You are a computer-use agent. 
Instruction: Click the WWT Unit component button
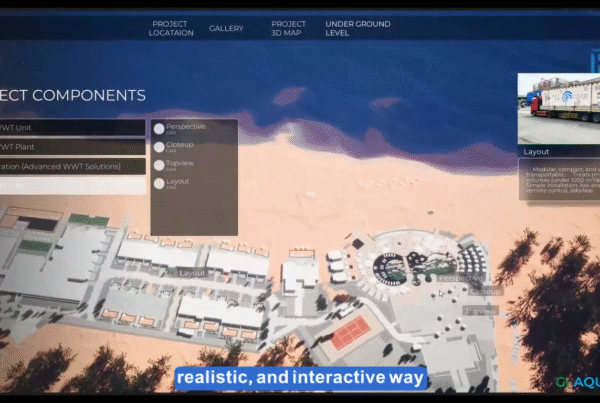(72, 128)
